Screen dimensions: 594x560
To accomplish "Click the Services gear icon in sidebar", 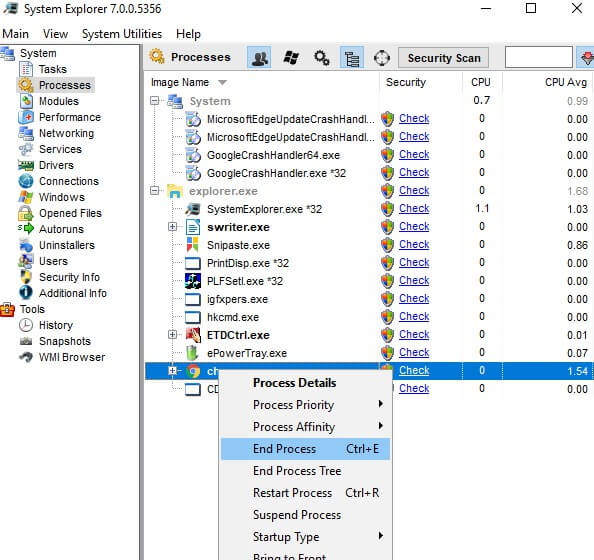I will (26, 149).
